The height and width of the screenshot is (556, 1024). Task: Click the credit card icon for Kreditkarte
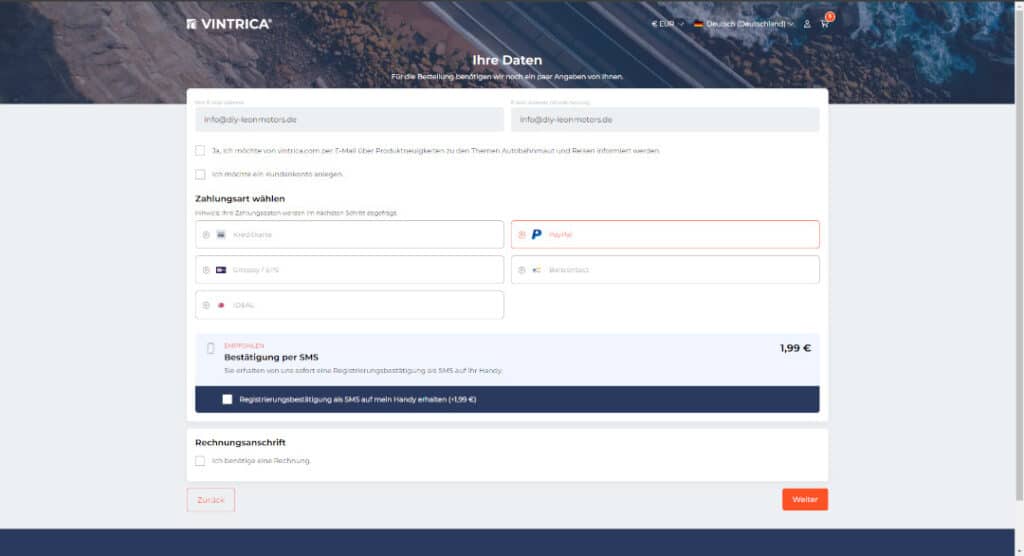(221, 235)
